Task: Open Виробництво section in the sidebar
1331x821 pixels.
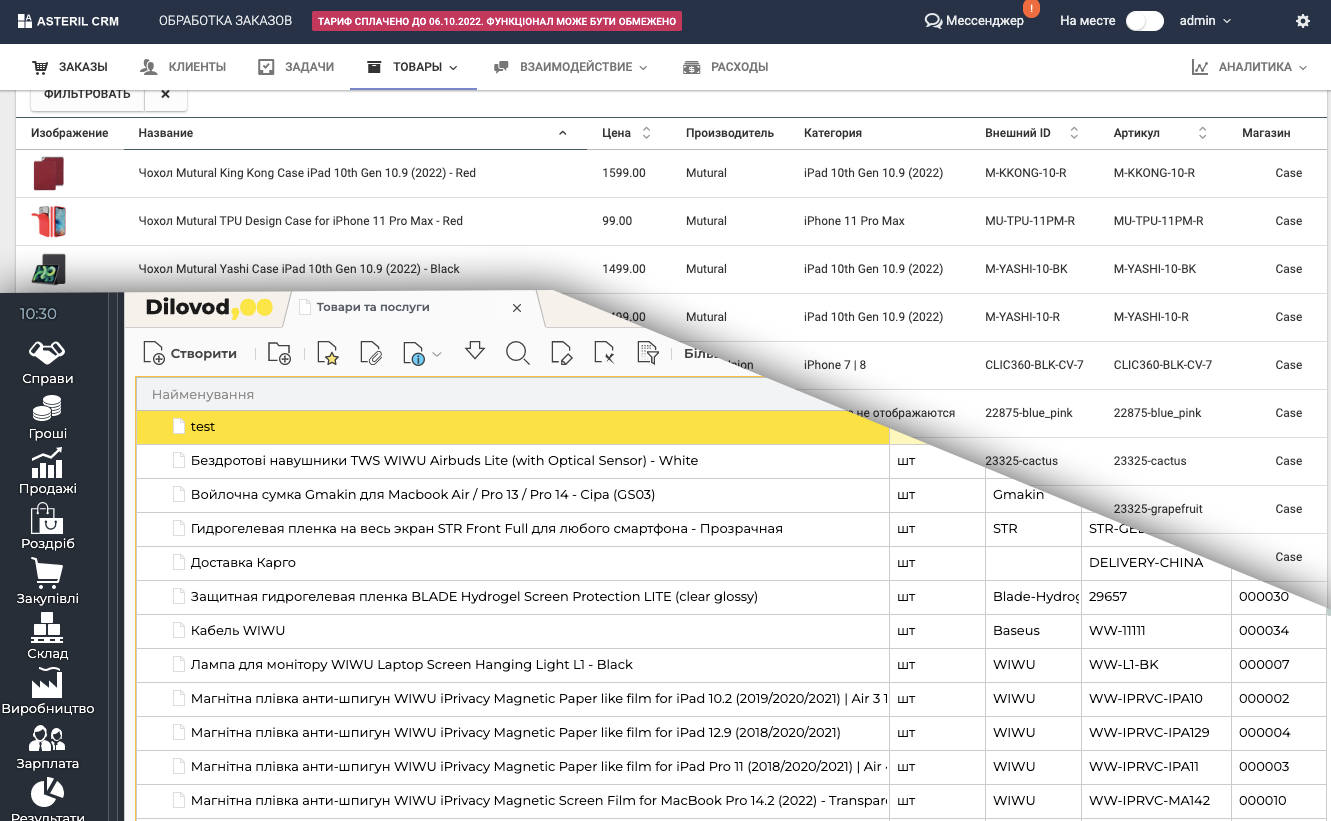Action: [47, 693]
